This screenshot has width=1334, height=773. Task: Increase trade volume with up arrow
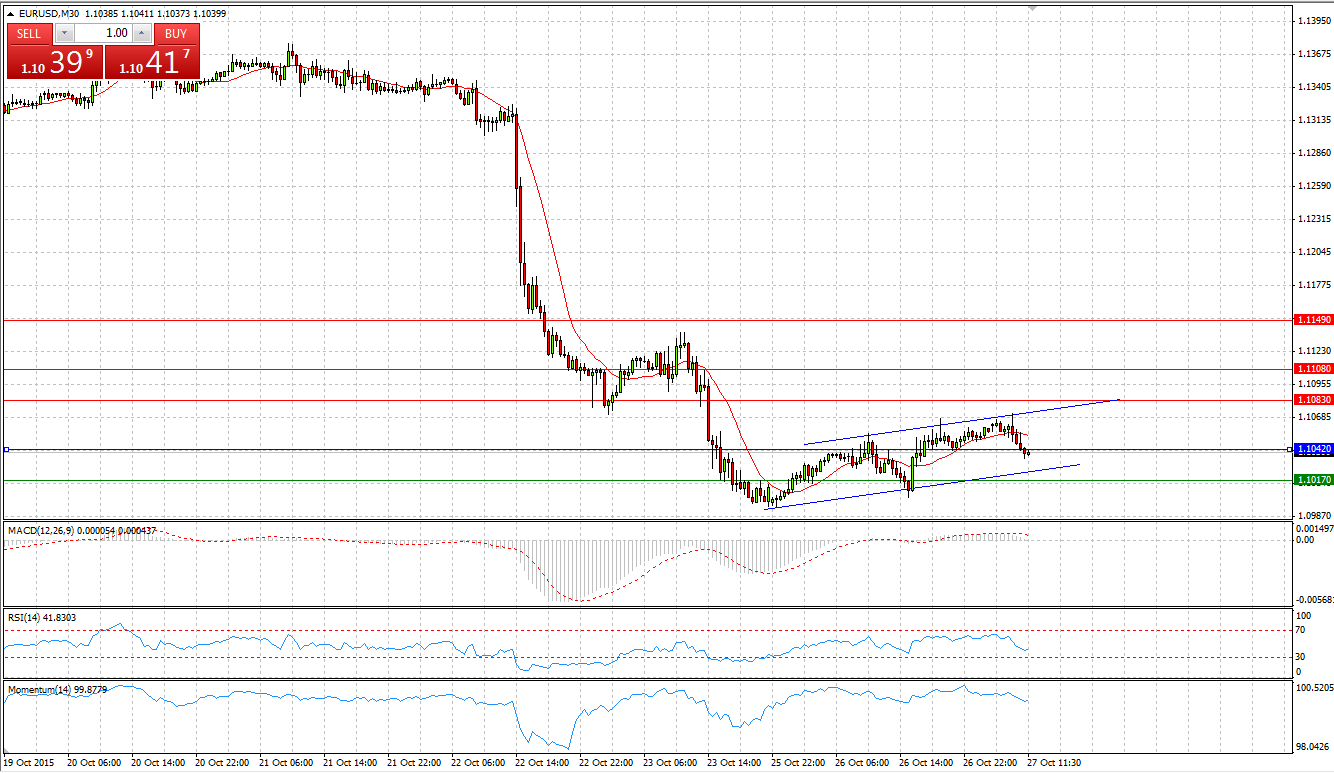point(141,33)
